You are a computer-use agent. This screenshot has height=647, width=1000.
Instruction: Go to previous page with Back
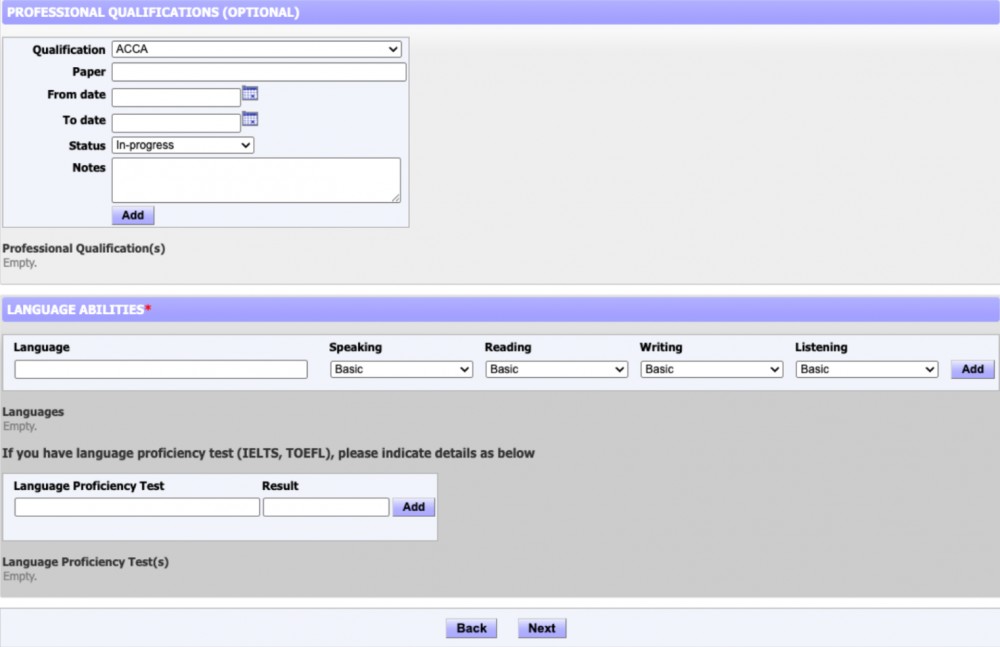point(471,628)
